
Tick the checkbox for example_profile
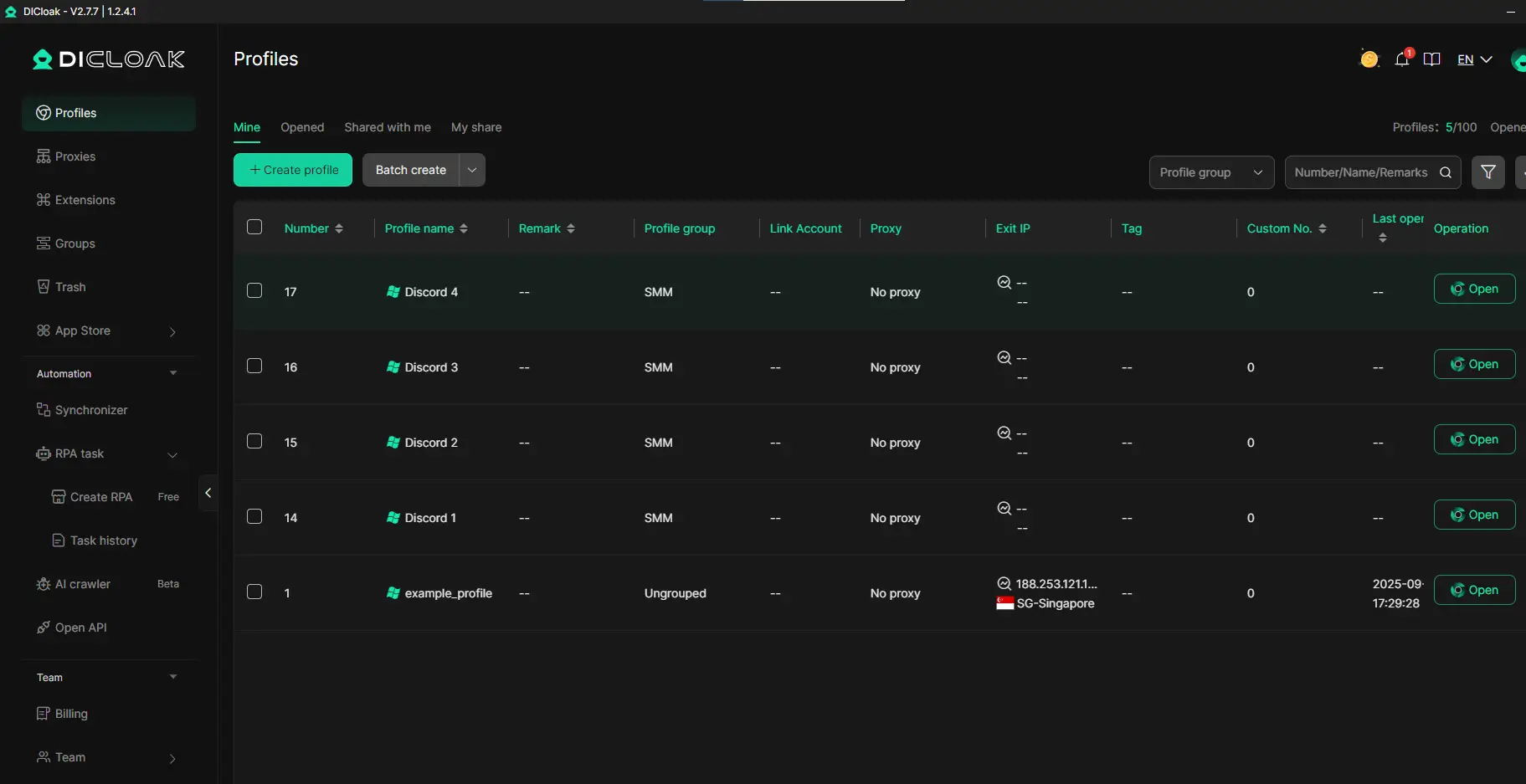[x=254, y=592]
